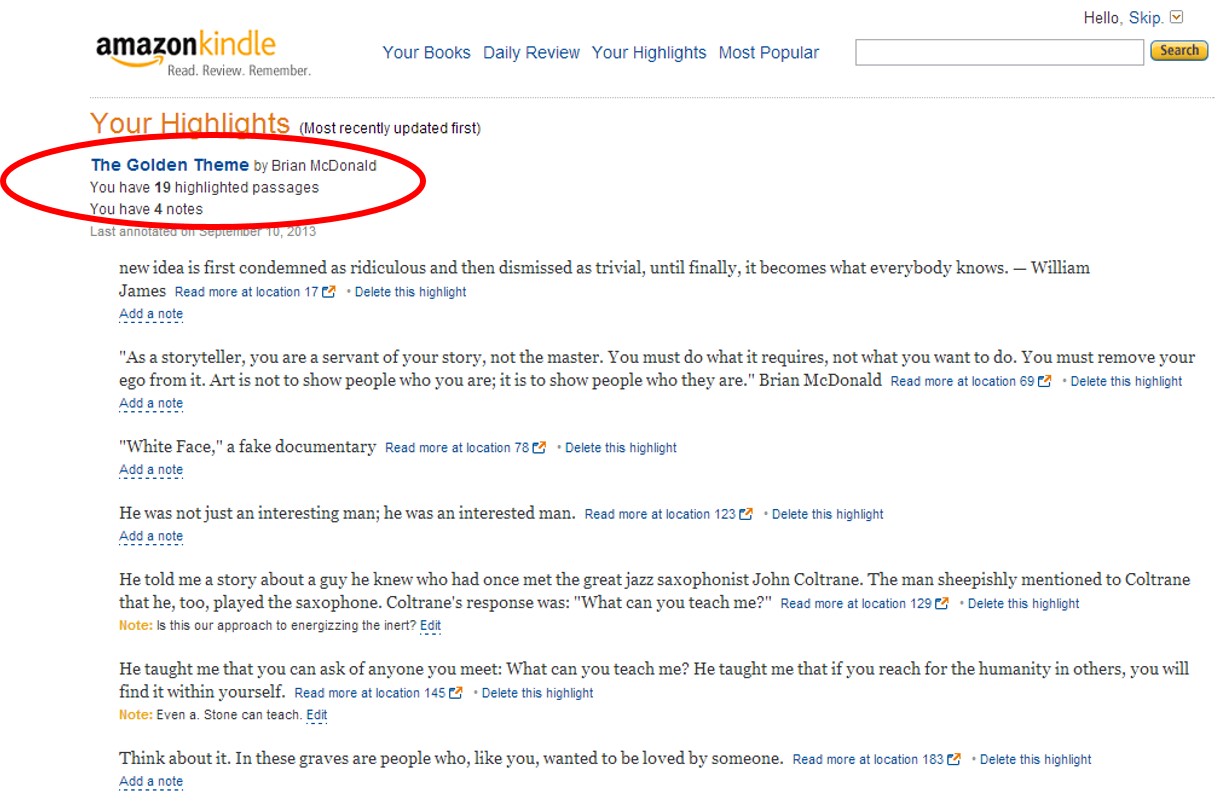Open external link icon at location 78
Screen dimensions: 1226x806
(x=539, y=448)
